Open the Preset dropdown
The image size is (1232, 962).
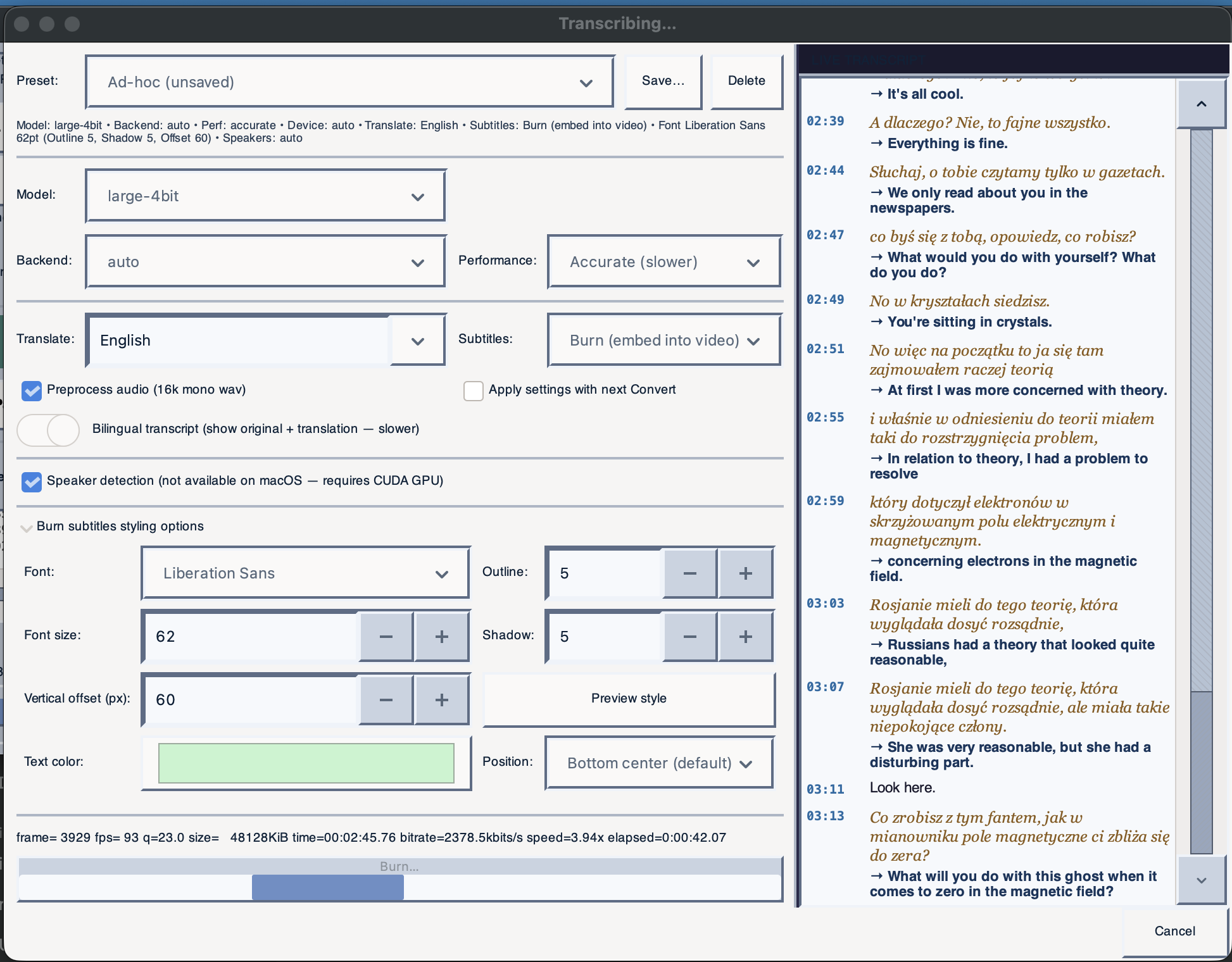[x=349, y=82]
